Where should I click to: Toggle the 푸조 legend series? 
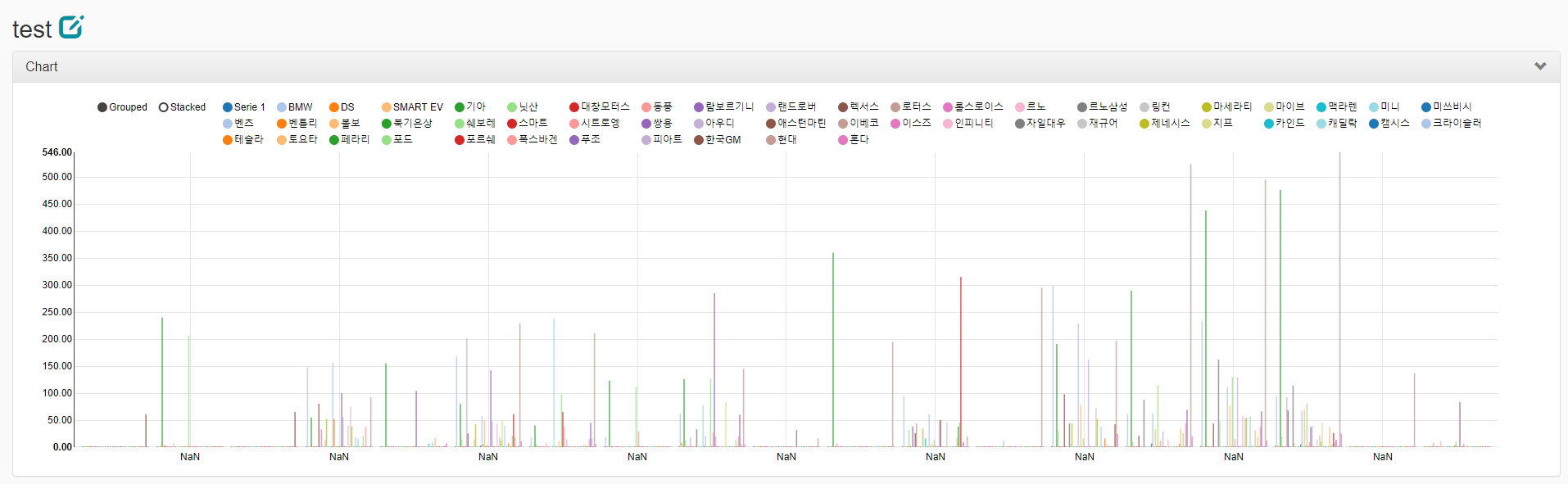click(585, 140)
